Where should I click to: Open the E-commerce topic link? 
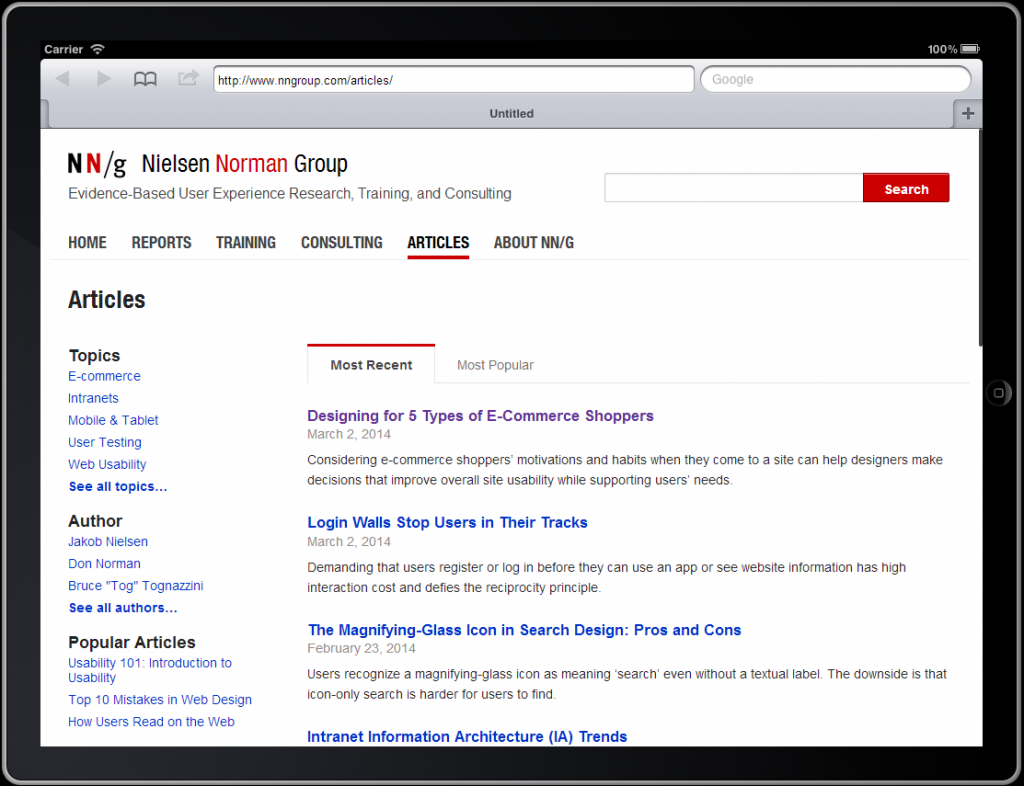coord(104,376)
